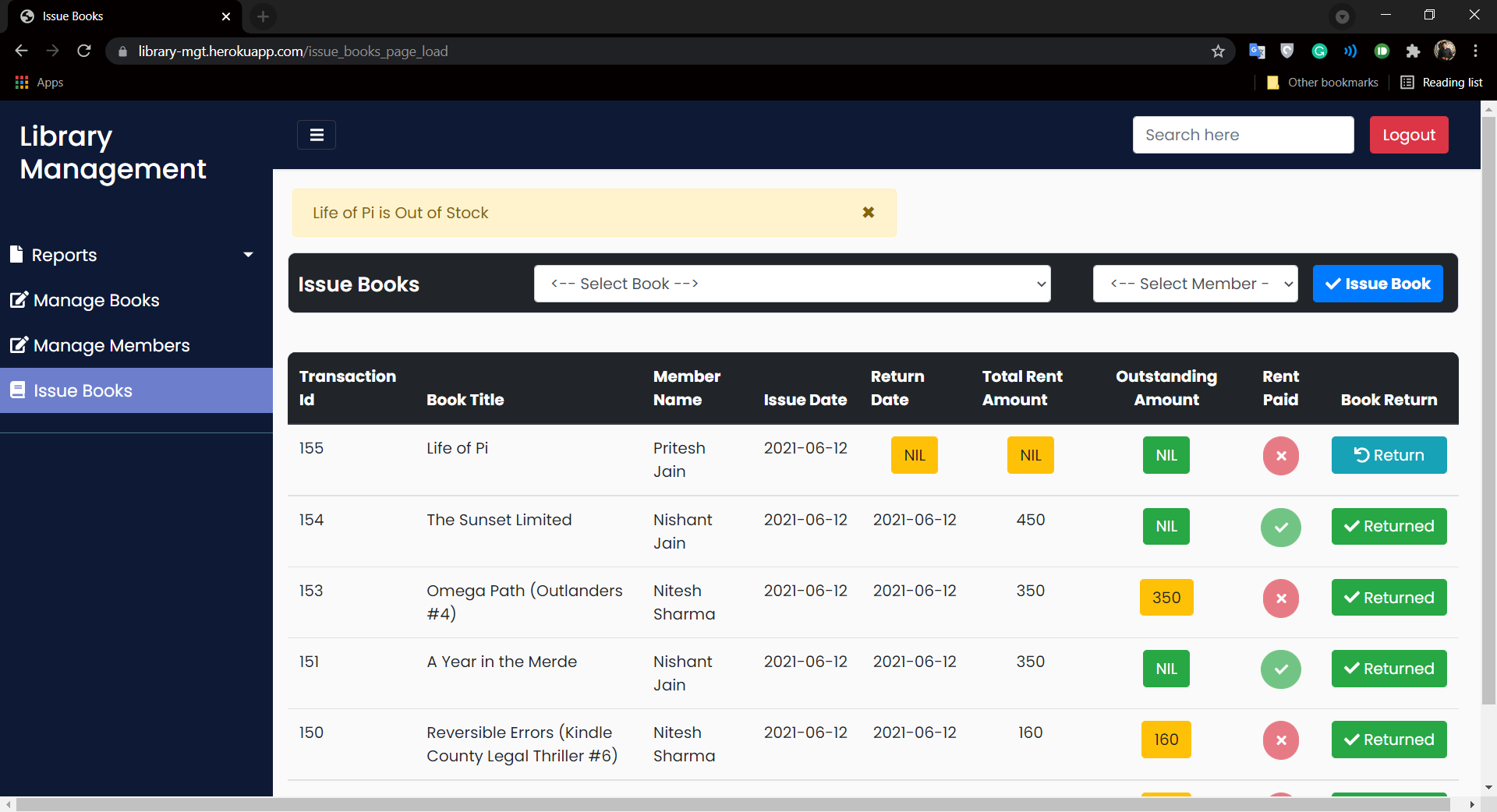
Task: Dismiss the Life of Pi out of stock alert
Action: click(x=869, y=212)
